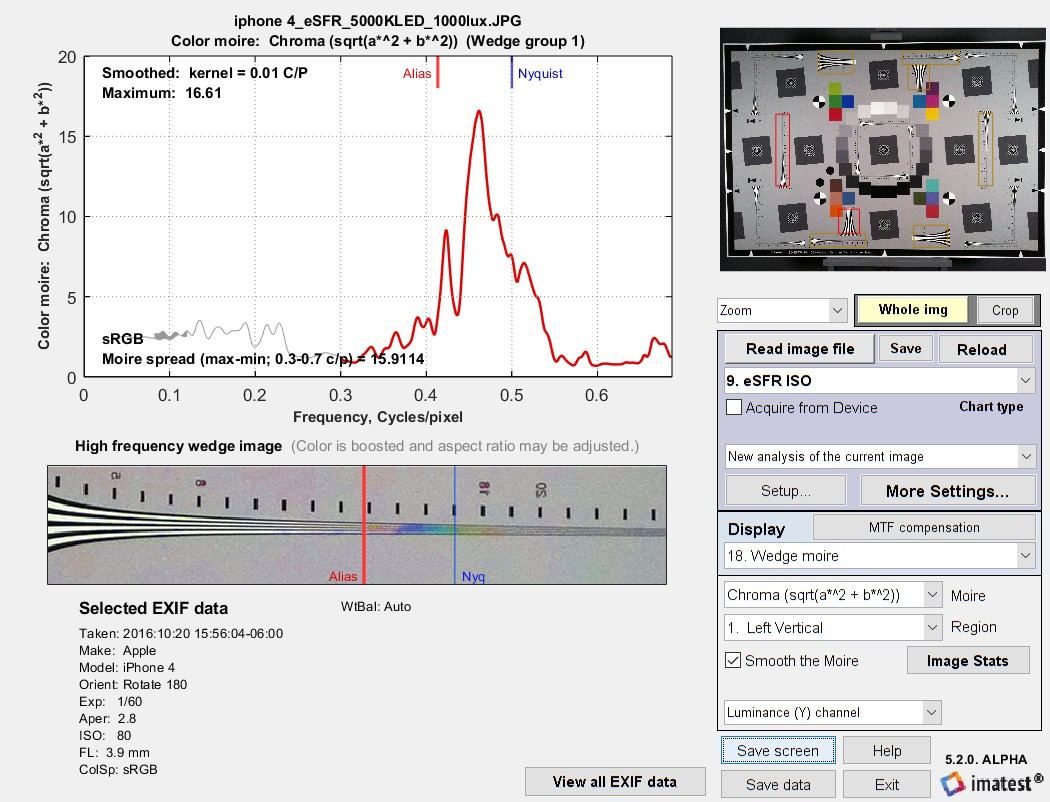Click the Imatest logo
Image resolution: width=1050 pixels, height=802 pixels.
(991, 783)
